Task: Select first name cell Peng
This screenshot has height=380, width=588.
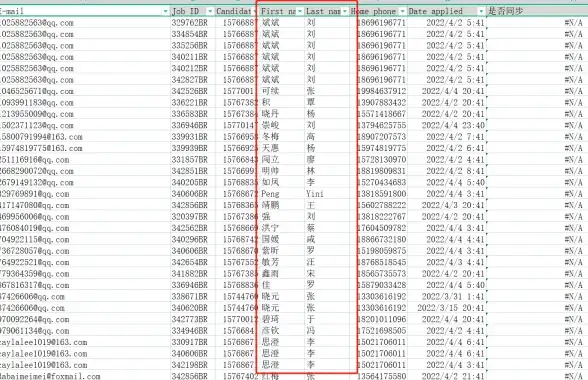Action: coord(270,194)
